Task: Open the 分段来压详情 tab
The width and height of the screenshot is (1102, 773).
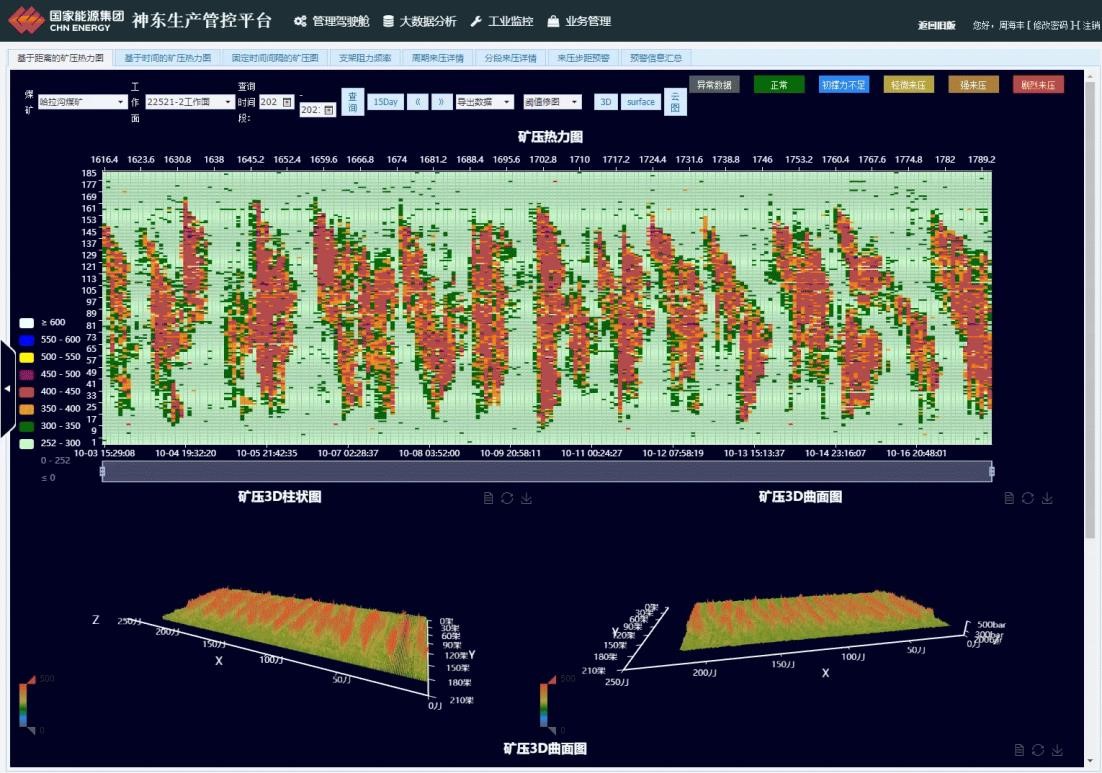Action: click(510, 58)
